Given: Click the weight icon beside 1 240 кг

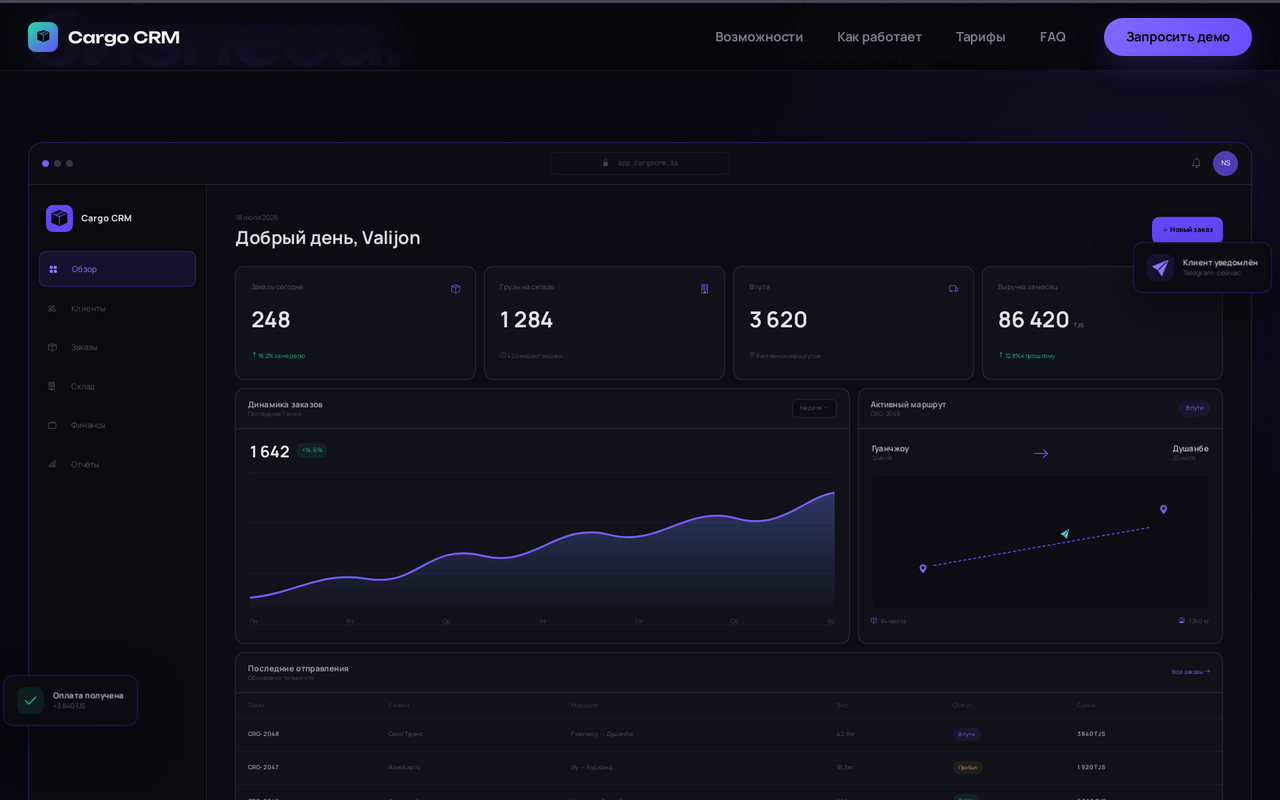Looking at the screenshot, I should [1181, 621].
